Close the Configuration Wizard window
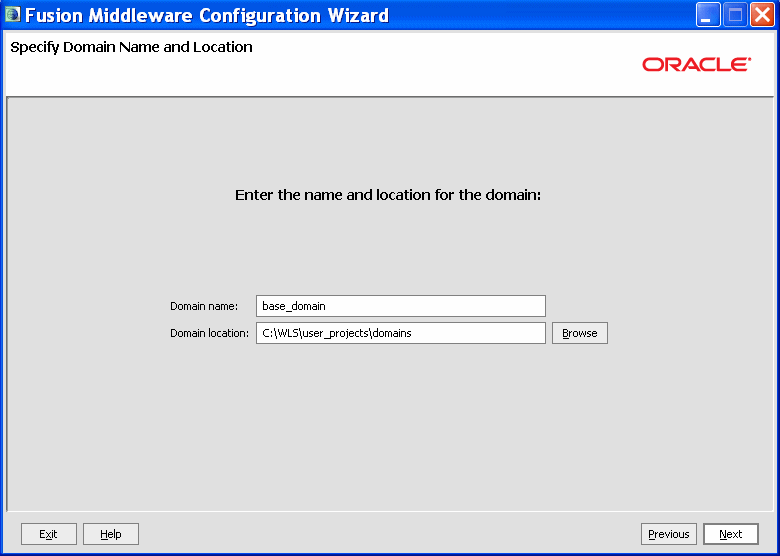Image resolution: width=780 pixels, height=556 pixels. pyautogui.click(x=763, y=15)
